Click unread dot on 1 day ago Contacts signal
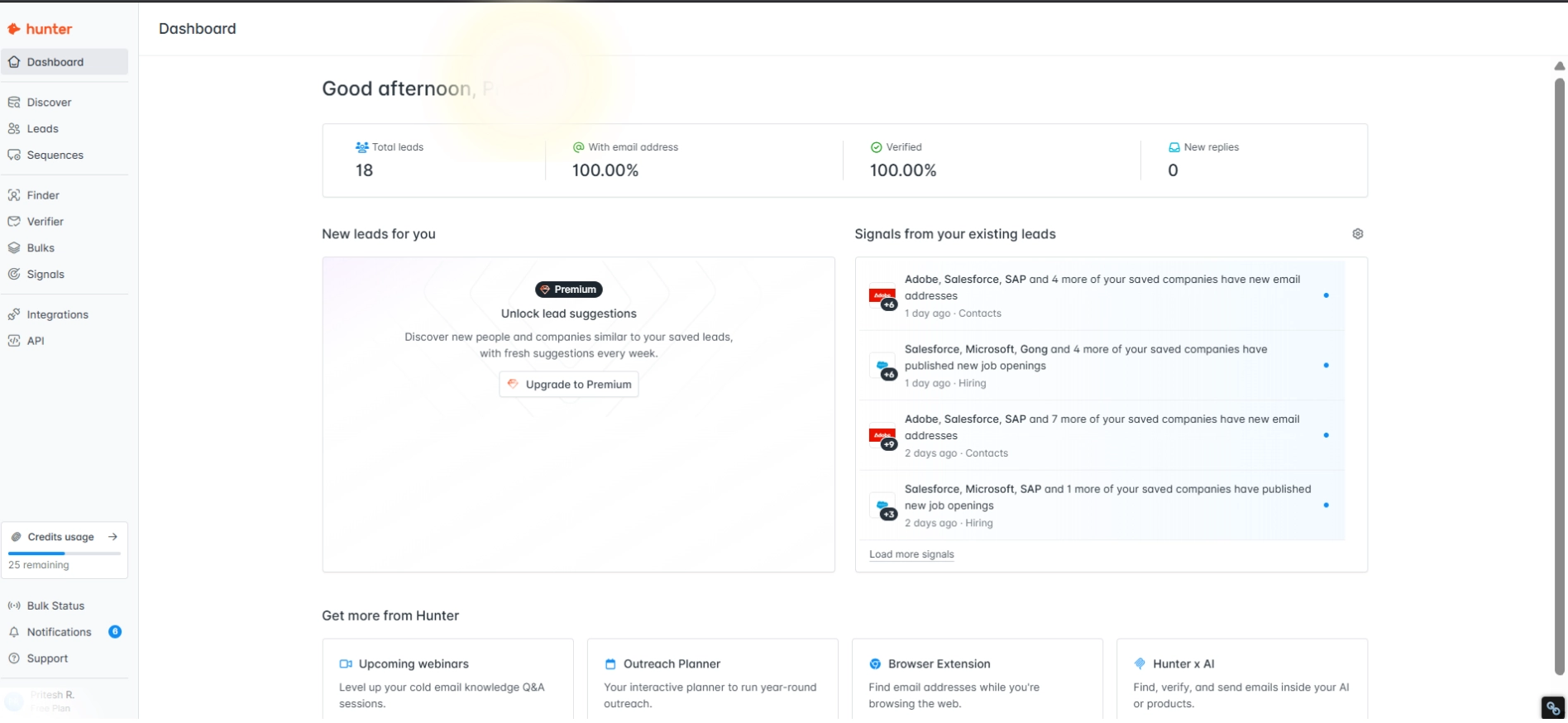 (x=1326, y=295)
